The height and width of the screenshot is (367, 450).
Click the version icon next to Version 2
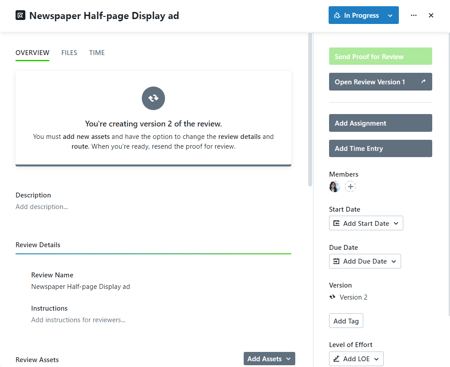click(x=332, y=297)
